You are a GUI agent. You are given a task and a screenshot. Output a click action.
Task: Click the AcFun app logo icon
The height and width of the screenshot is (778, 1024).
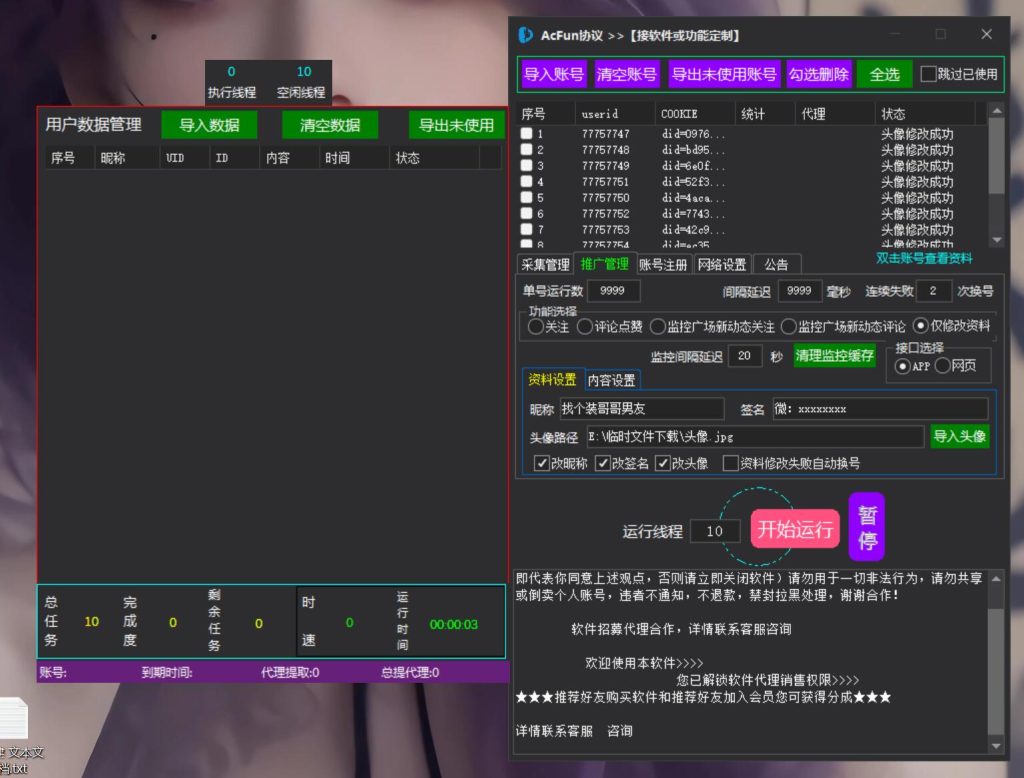525,35
